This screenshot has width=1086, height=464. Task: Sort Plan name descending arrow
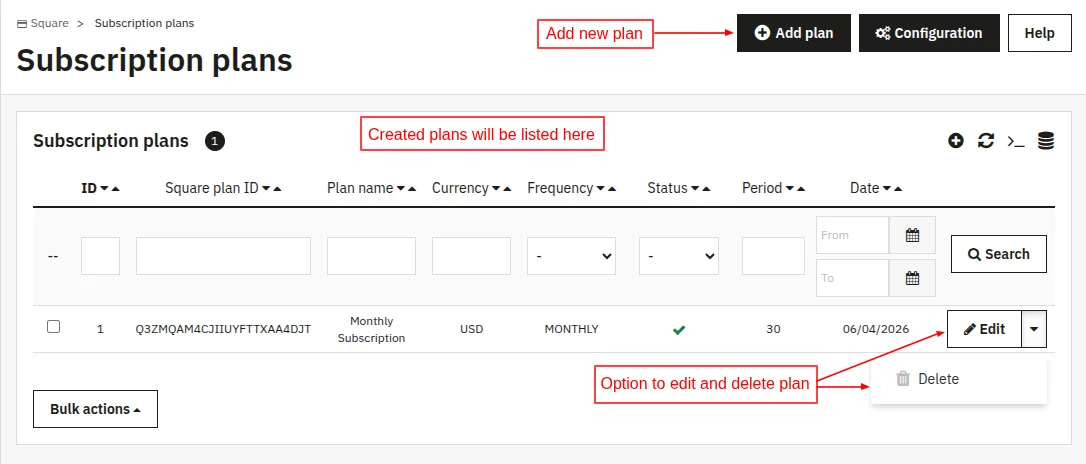click(401, 188)
